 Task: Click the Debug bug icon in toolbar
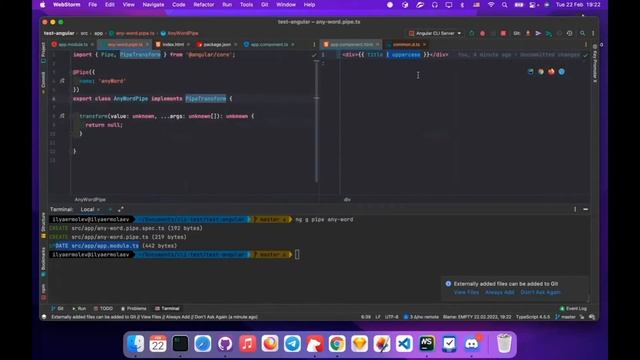482,33
